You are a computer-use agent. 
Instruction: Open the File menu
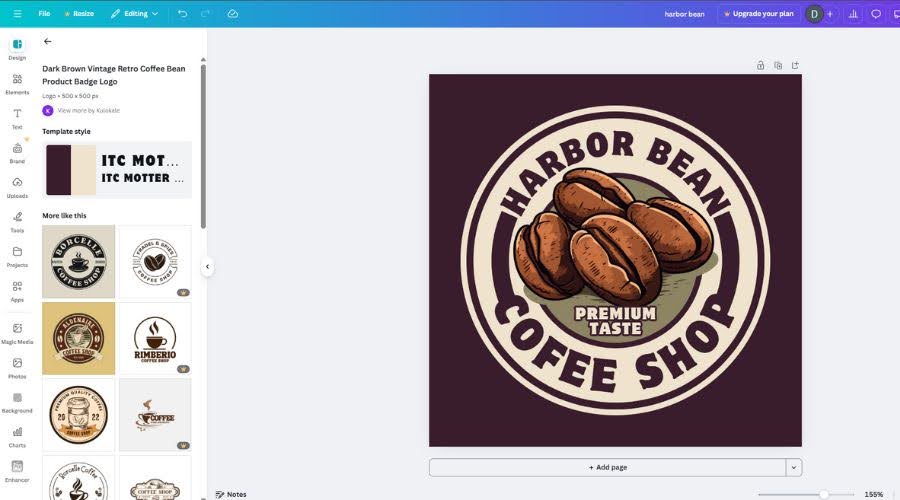point(44,13)
